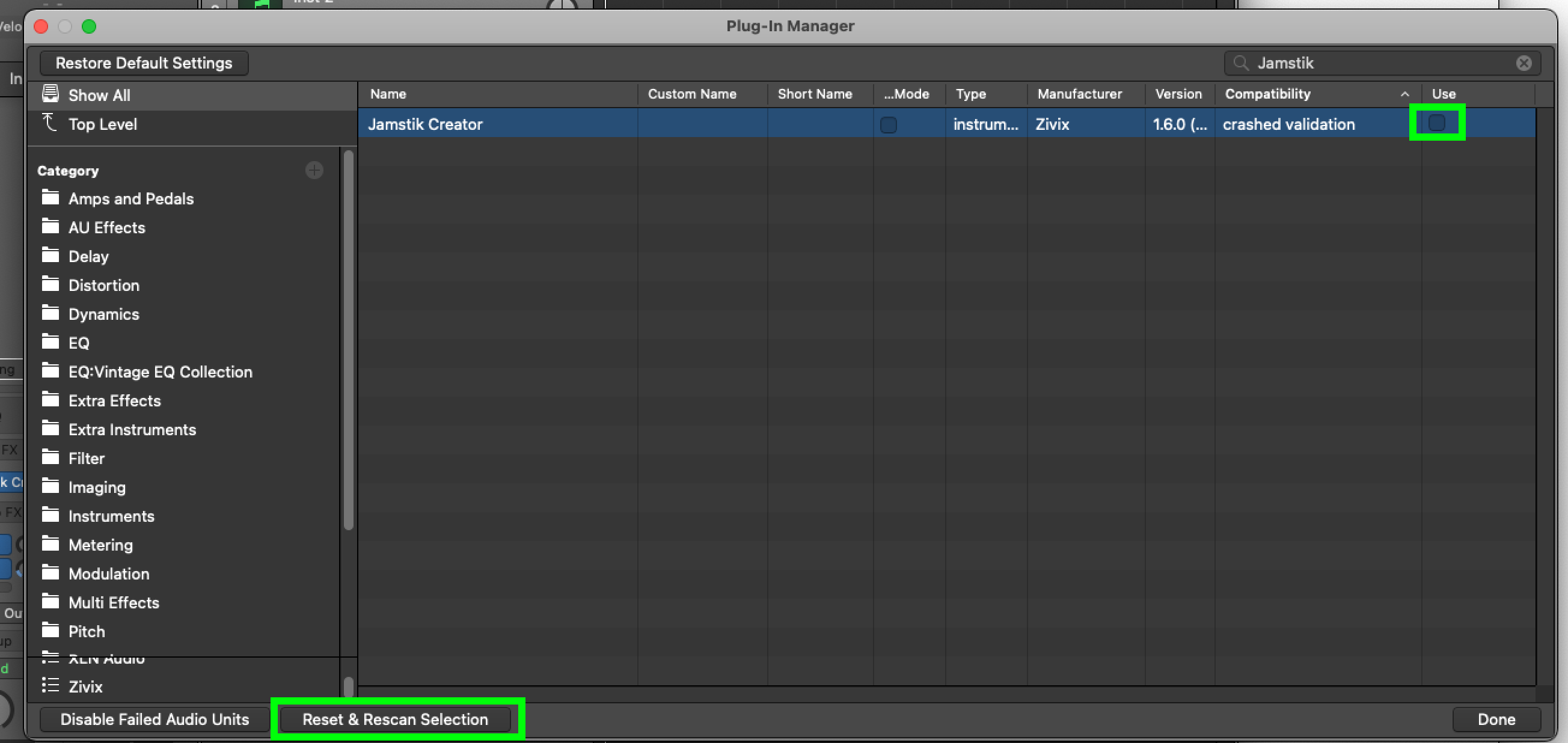The height and width of the screenshot is (743, 1568).
Task: Click the Imaging folder icon
Action: [50, 486]
